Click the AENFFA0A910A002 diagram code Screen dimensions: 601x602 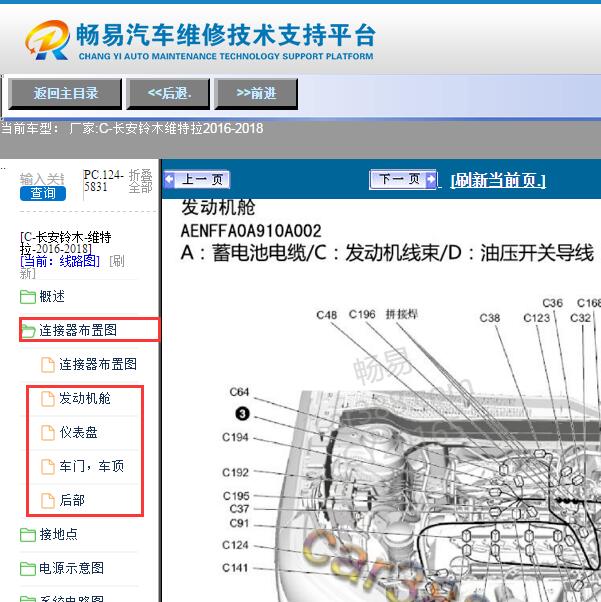click(x=251, y=231)
